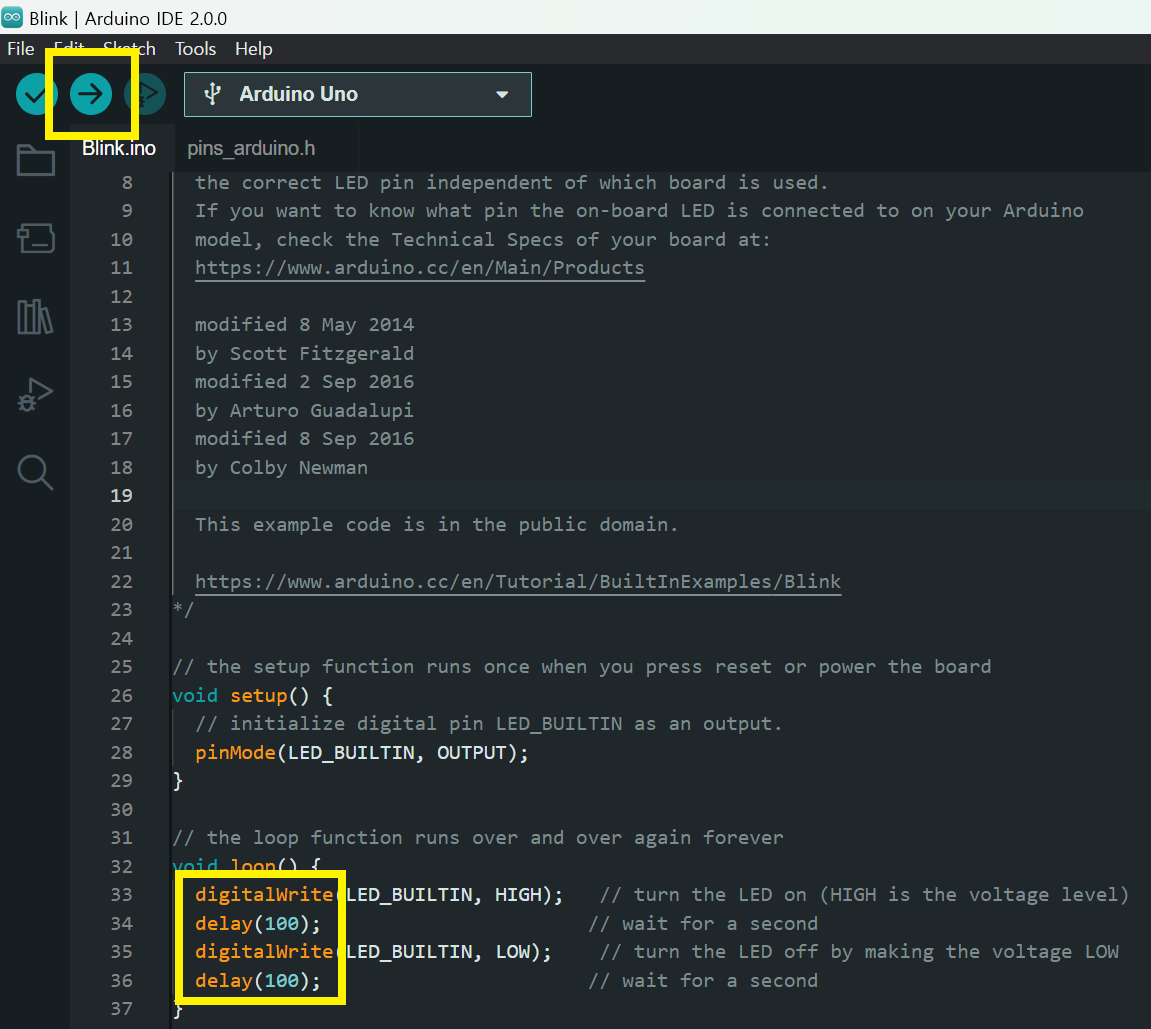Open the Help menu

(253, 48)
